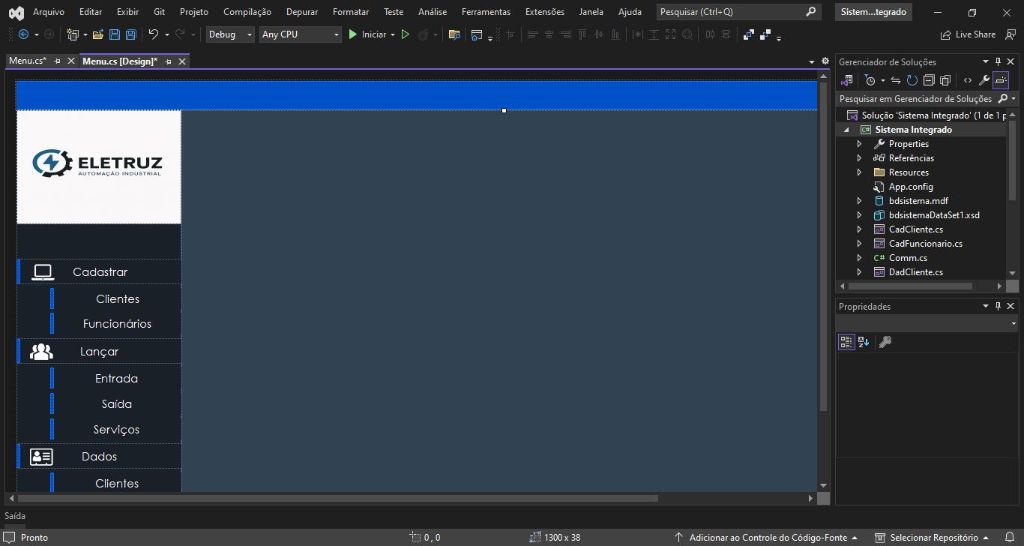Open the Compilação menu
Screen dimensions: 1024x546
[247, 12]
